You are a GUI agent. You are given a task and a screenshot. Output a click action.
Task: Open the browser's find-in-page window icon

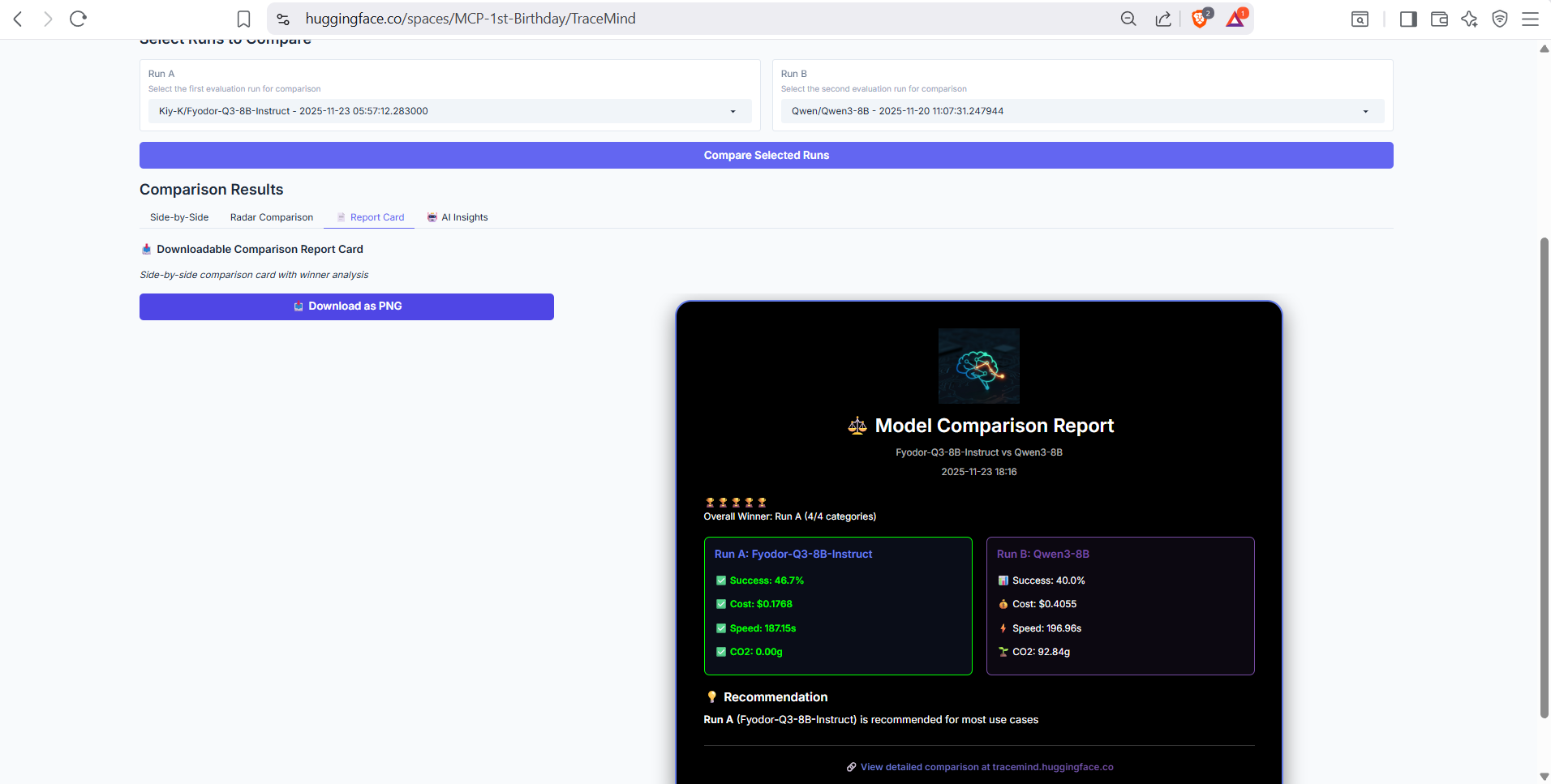pyautogui.click(x=1360, y=19)
